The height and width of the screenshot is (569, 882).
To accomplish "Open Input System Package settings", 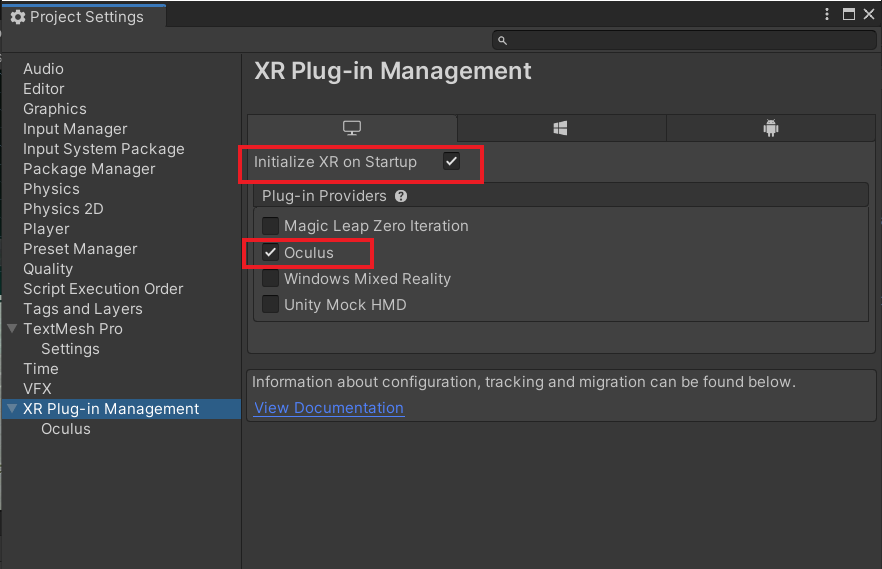I will pos(104,149).
